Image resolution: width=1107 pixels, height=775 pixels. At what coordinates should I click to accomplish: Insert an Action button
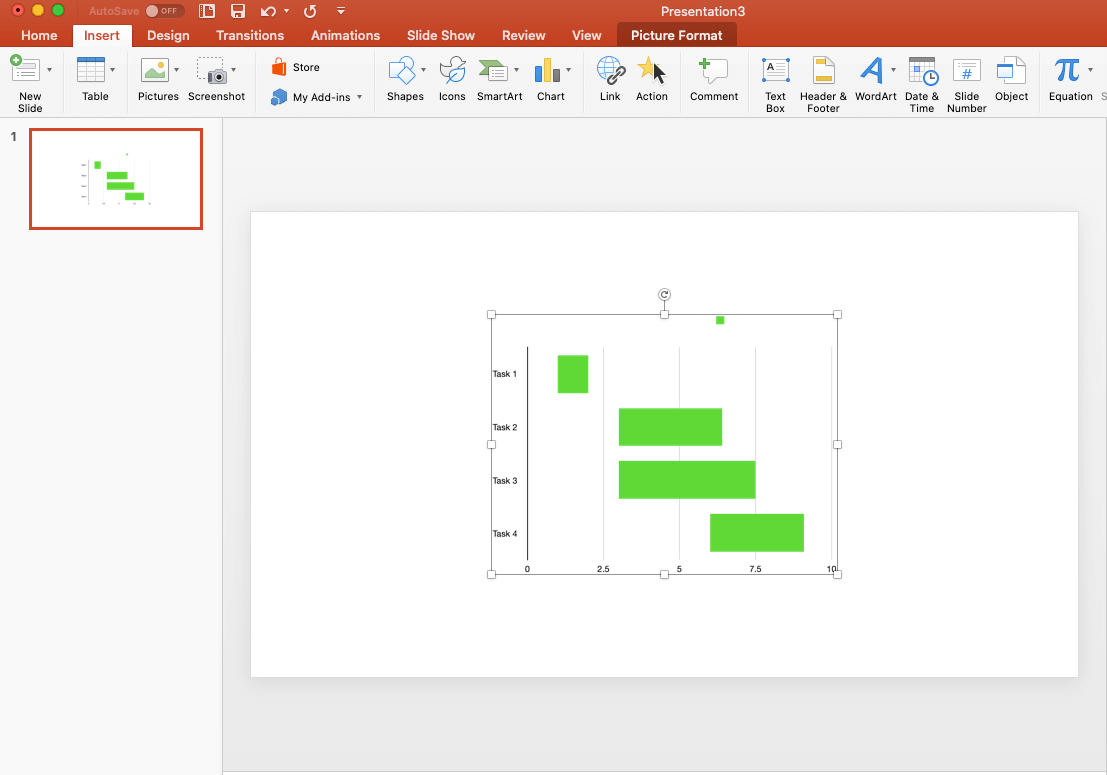pyautogui.click(x=652, y=80)
